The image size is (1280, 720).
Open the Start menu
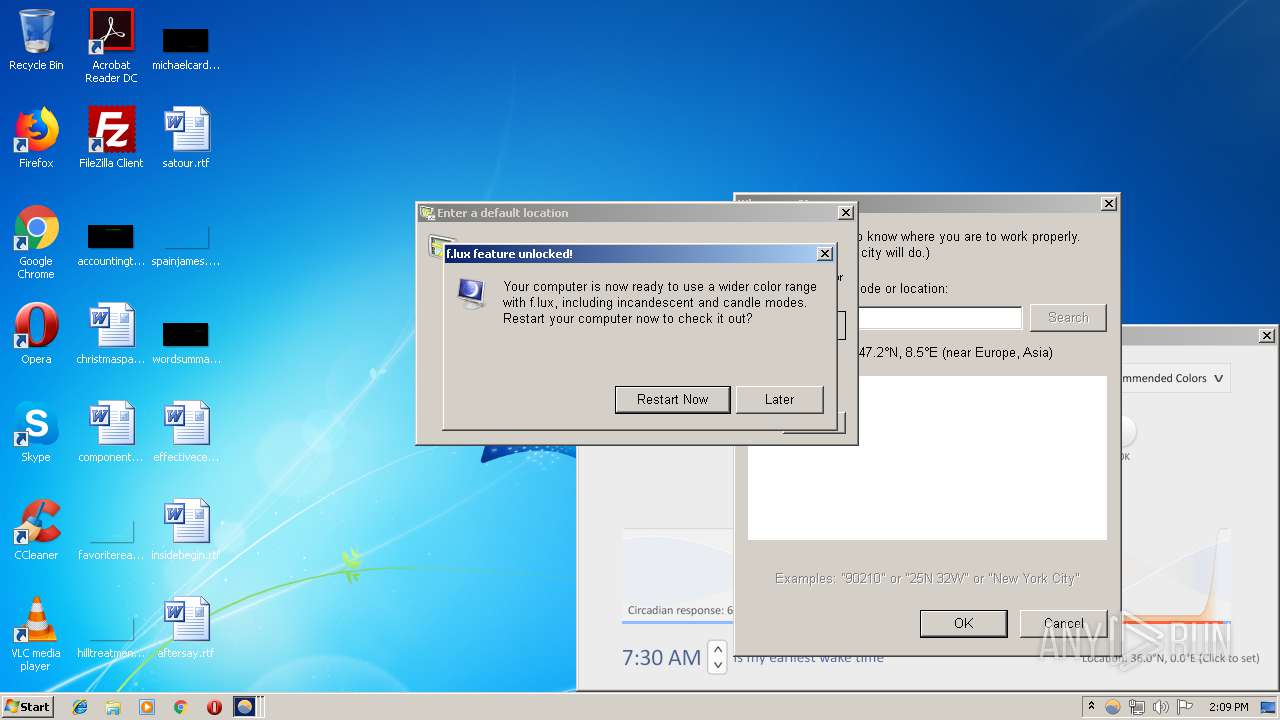tap(28, 706)
